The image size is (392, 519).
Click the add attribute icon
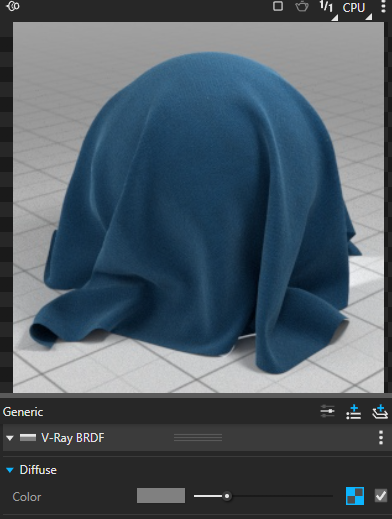[380, 412]
